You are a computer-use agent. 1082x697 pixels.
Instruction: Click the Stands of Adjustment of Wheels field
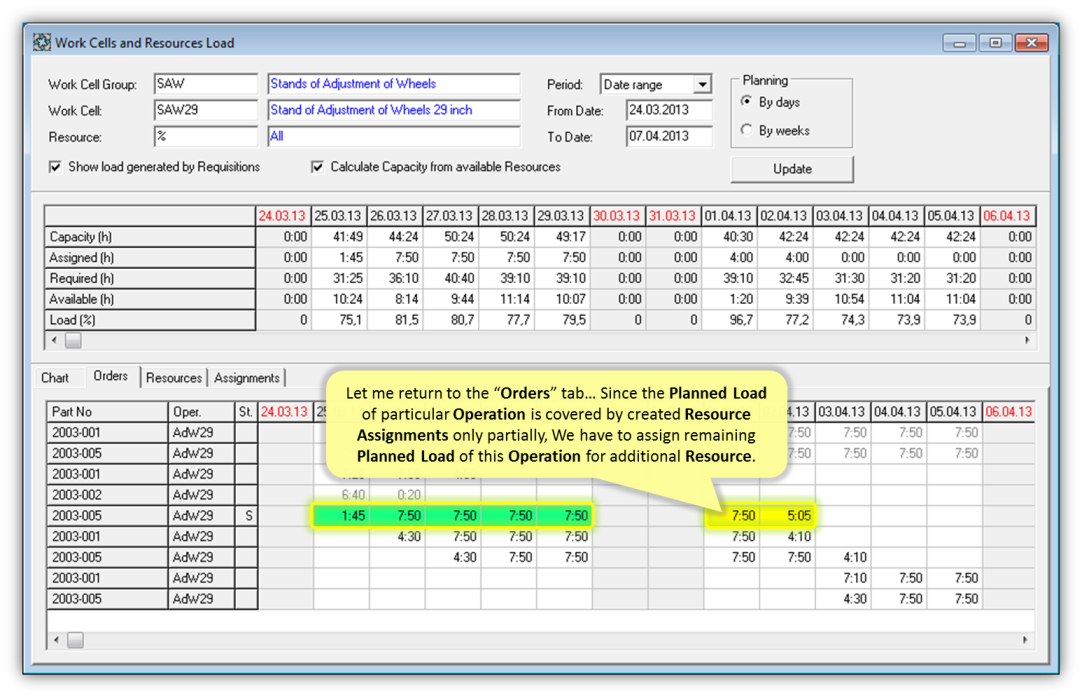pyautogui.click(x=394, y=84)
